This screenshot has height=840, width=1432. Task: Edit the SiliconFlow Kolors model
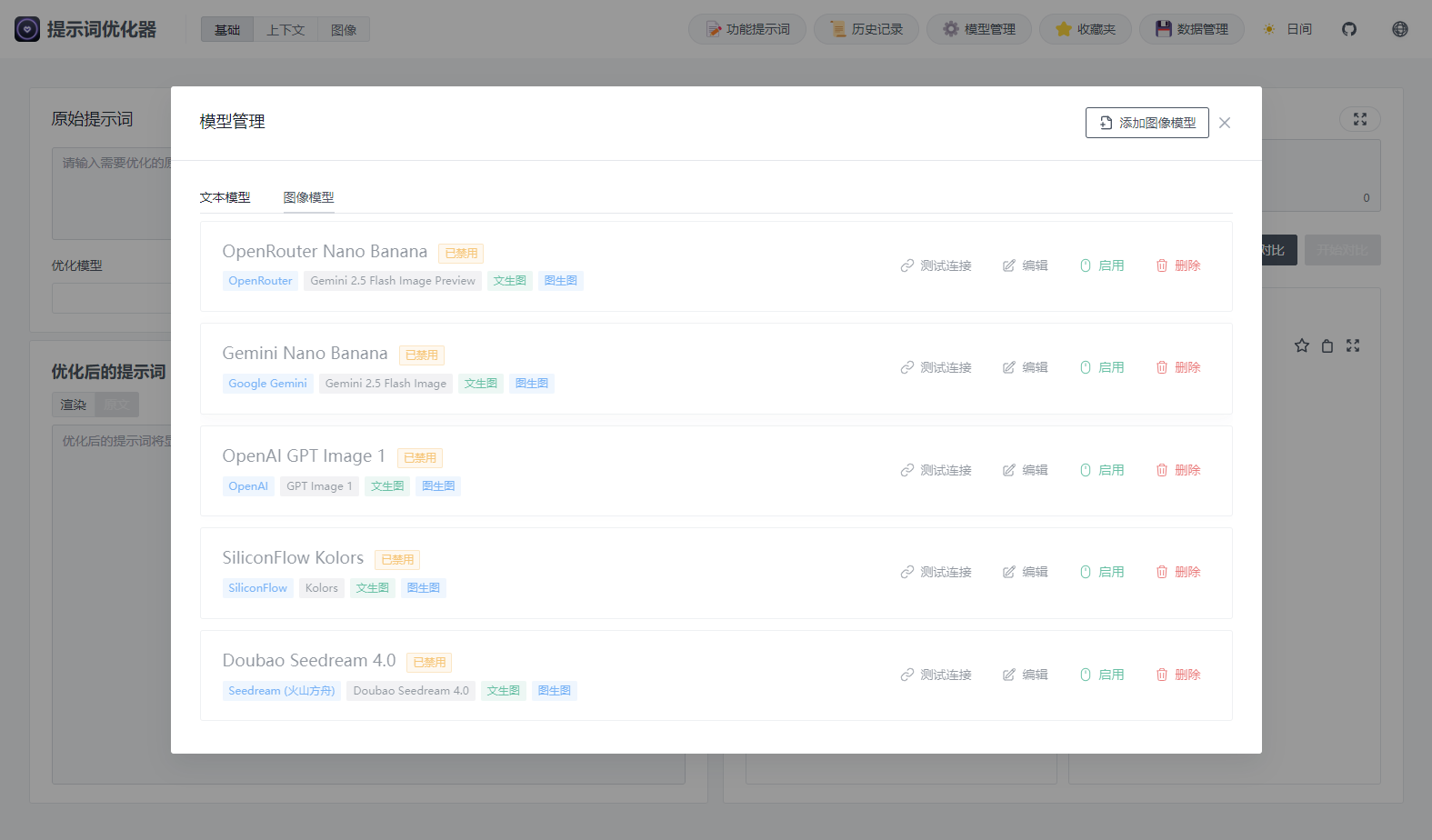pos(1026,572)
